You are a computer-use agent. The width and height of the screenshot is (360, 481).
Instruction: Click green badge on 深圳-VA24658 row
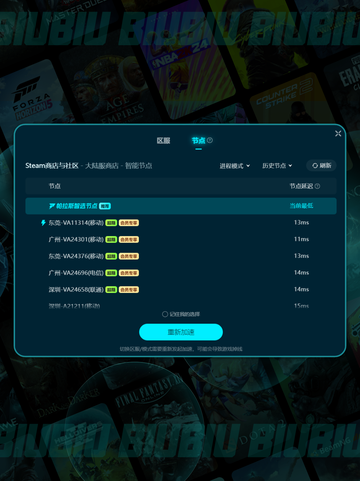[x=111, y=289]
